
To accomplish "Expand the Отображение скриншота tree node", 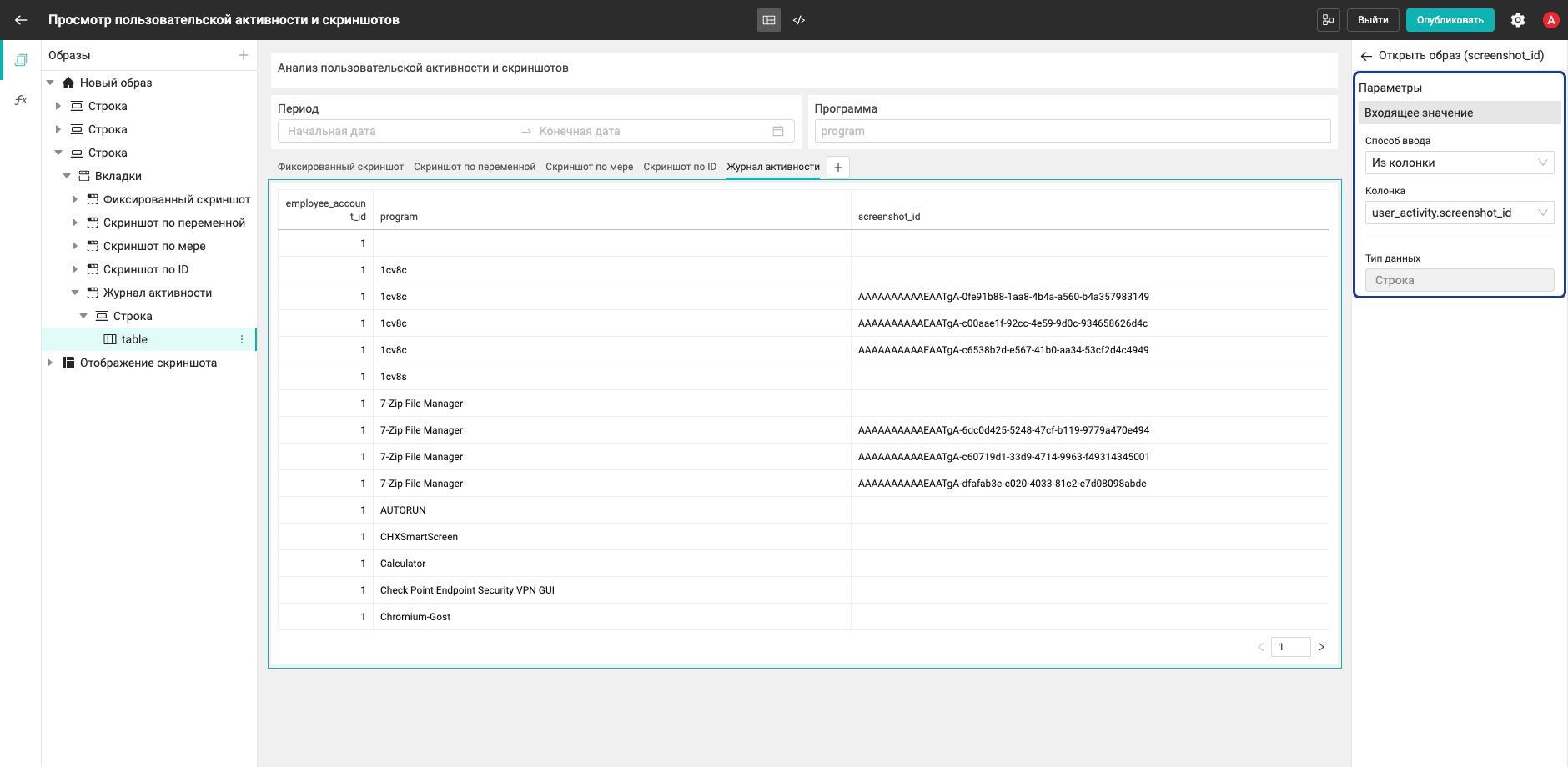I will coord(50,363).
